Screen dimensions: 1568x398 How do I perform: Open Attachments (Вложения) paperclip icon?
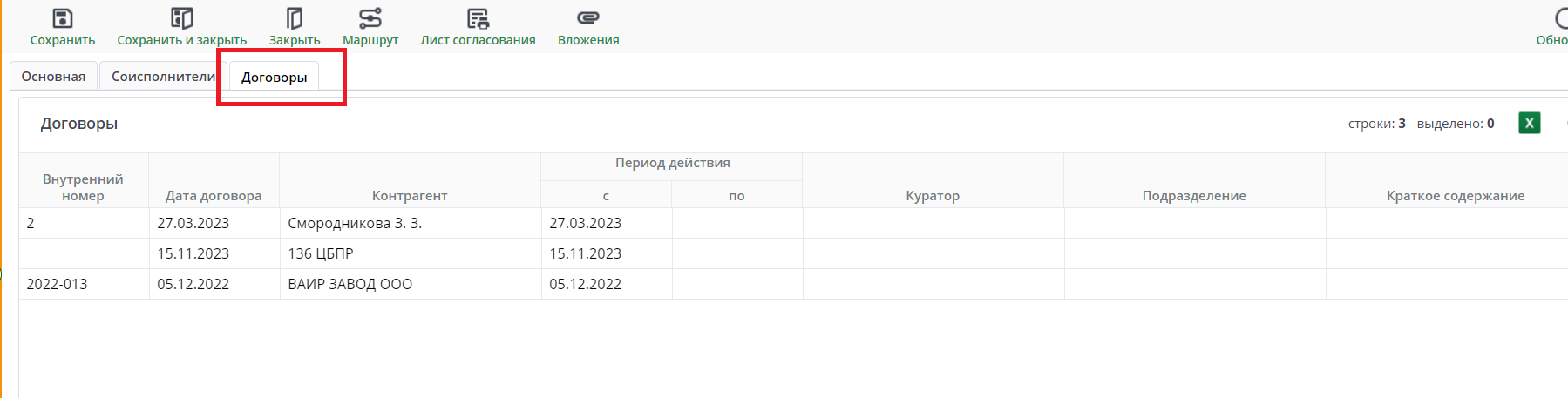point(588,18)
